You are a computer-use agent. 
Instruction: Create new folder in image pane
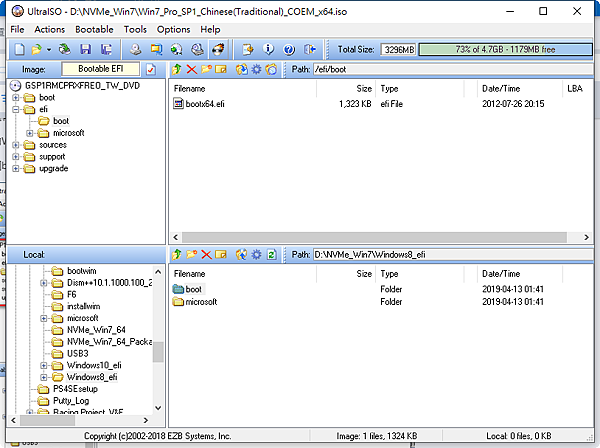pyautogui.click(x=206, y=69)
